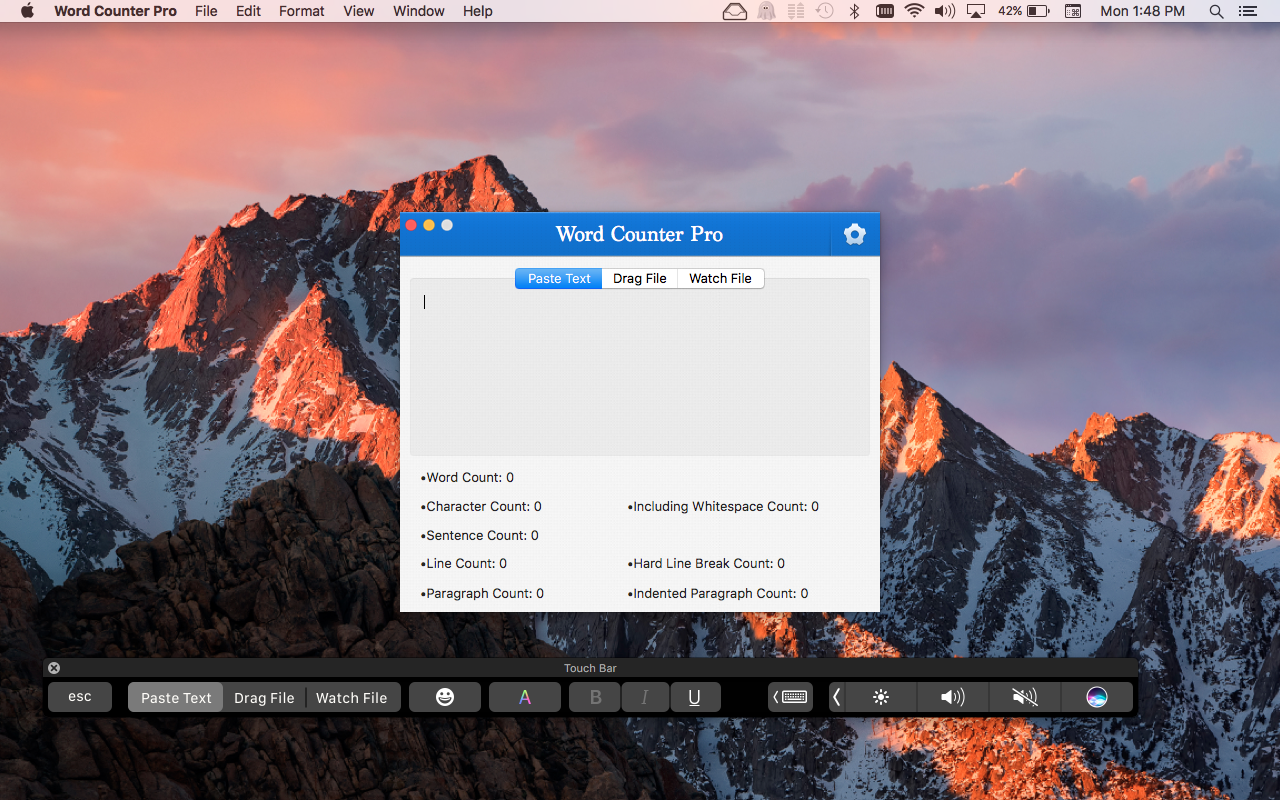Screen dimensions: 1280x800
Task: Tap Watch File on Touch Bar
Action: point(352,697)
